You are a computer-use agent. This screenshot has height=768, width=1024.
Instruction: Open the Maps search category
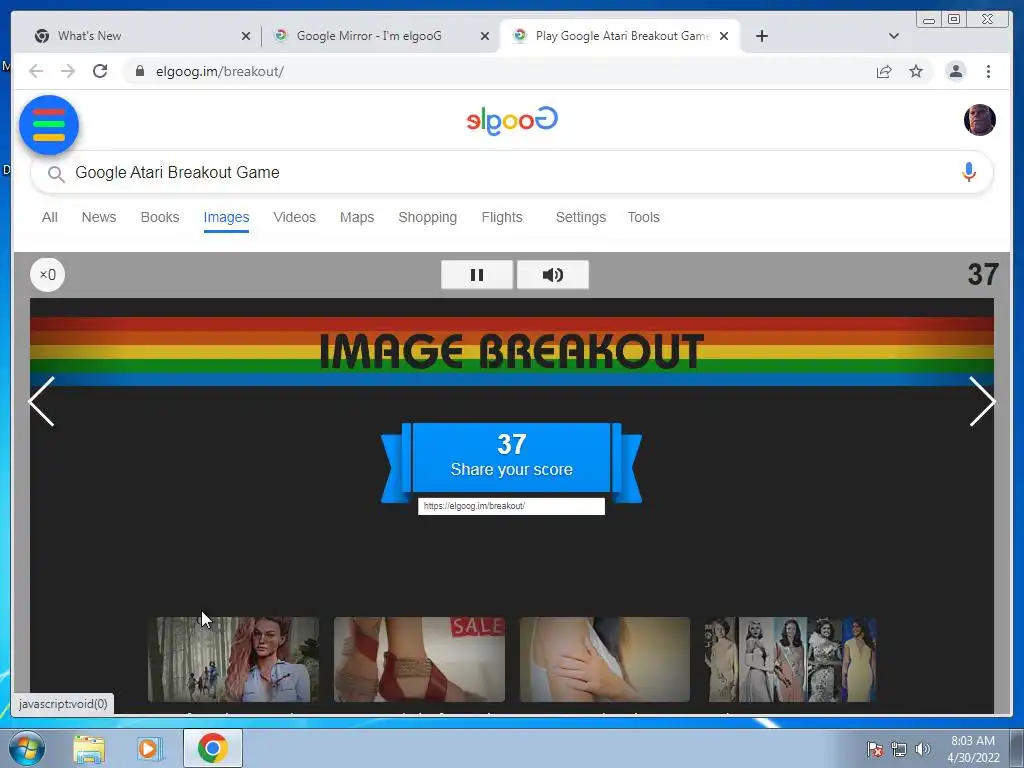coord(357,217)
